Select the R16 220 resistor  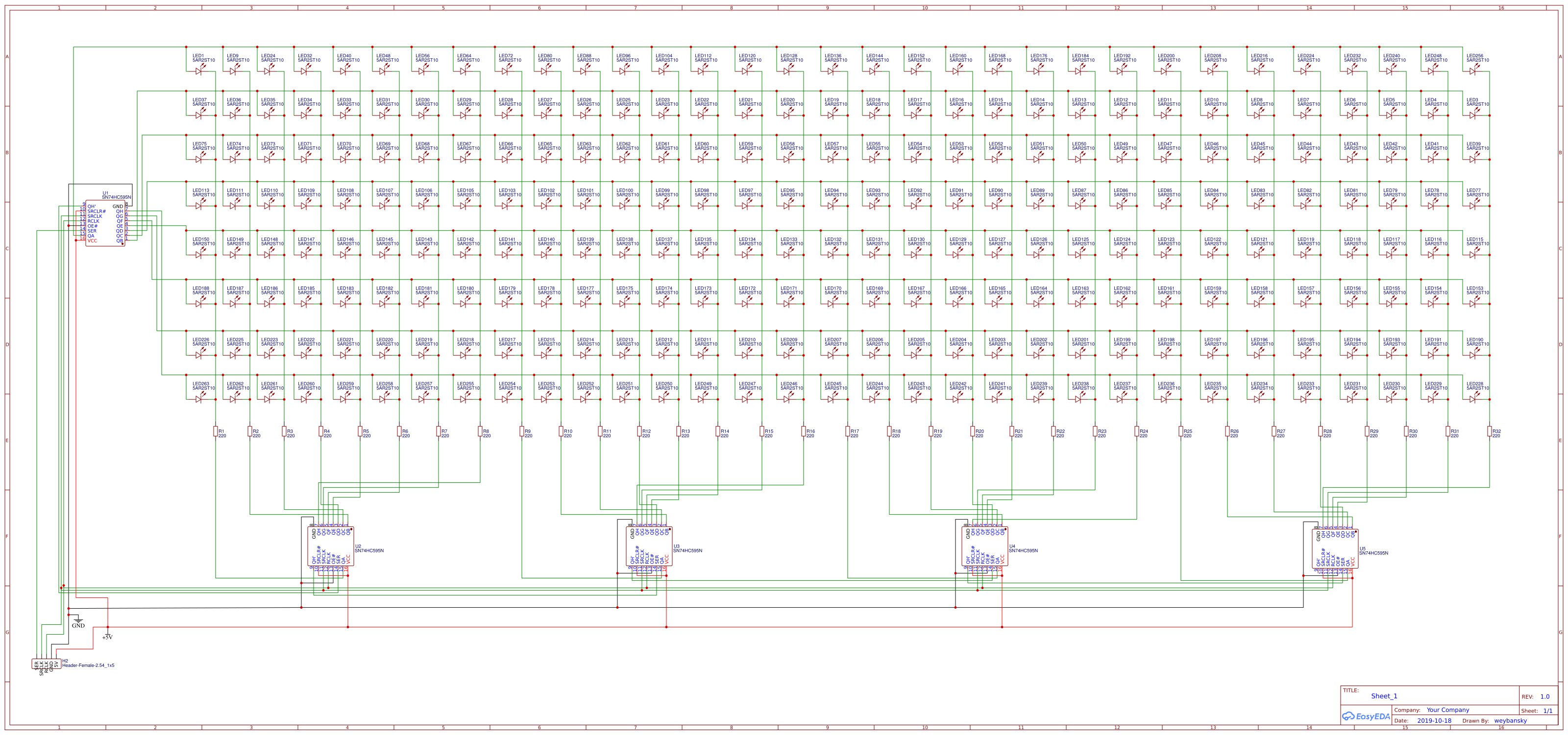[804, 431]
